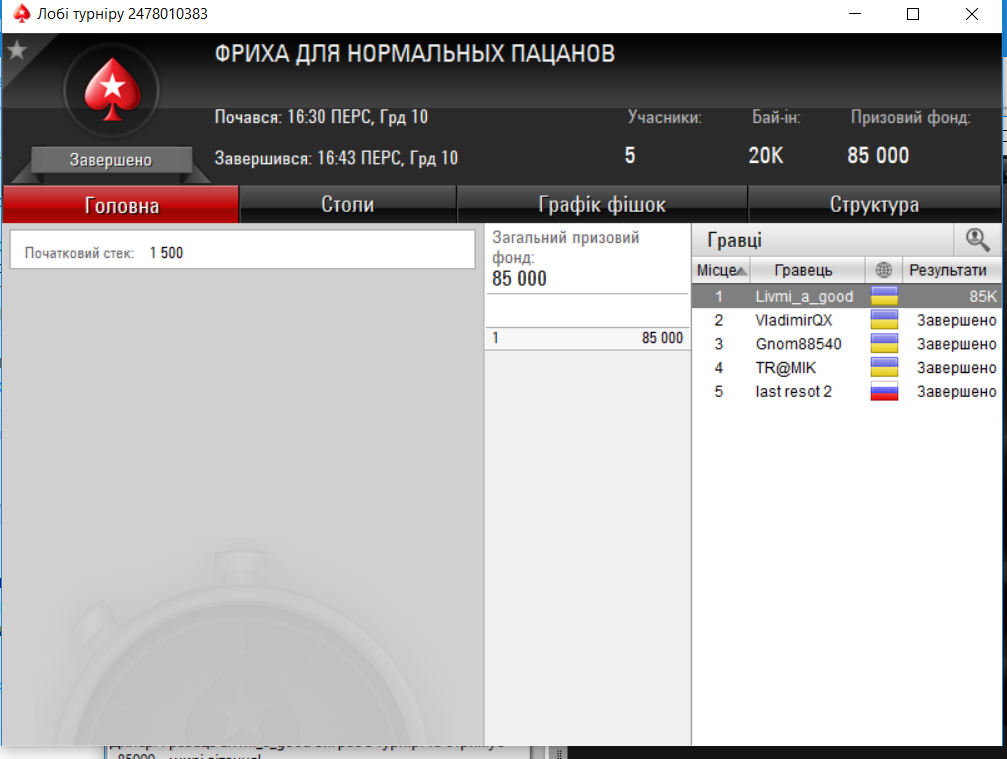
Task: Click the flag next to TR@MIK
Action: tap(884, 367)
